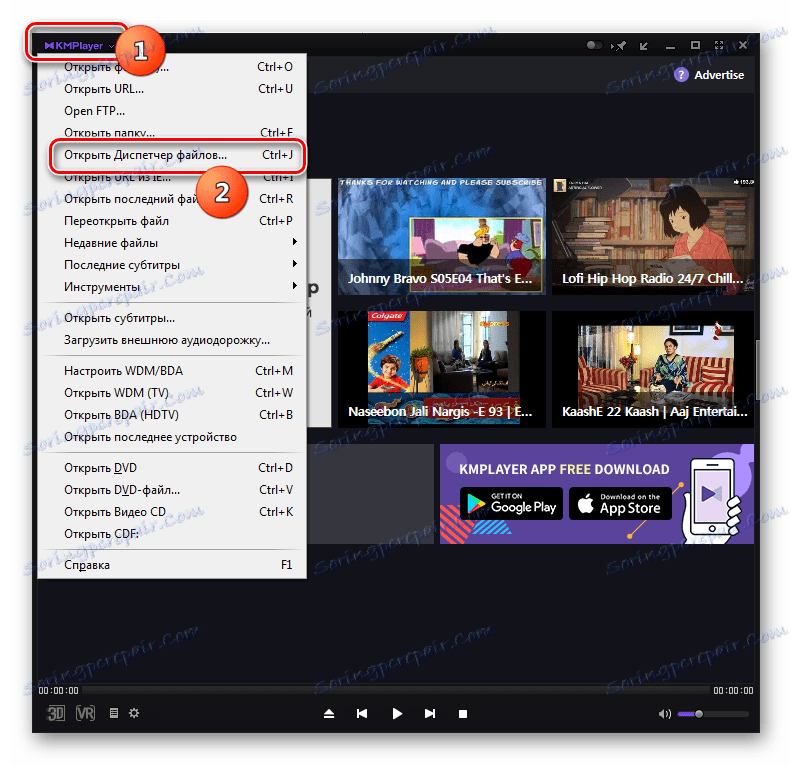The height and width of the screenshot is (765, 792).
Task: Select Открыть URL... menu item
Action: (x=172, y=89)
